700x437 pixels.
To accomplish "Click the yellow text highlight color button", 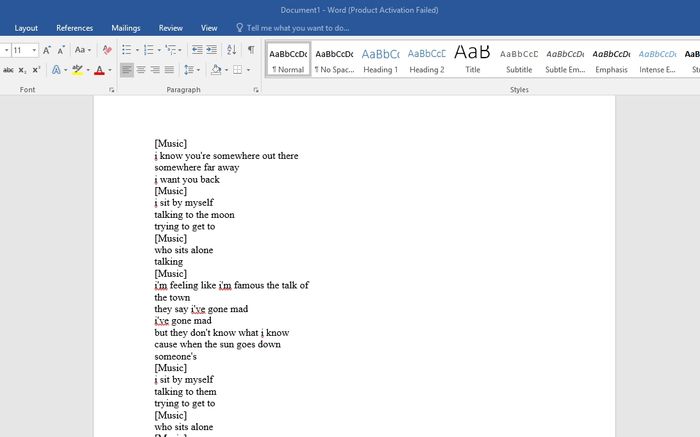I will click(x=77, y=70).
